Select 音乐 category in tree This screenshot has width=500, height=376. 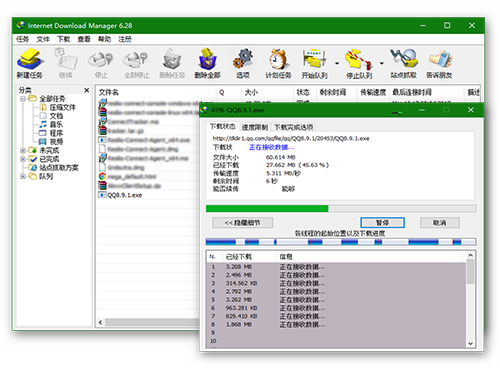(x=51, y=124)
